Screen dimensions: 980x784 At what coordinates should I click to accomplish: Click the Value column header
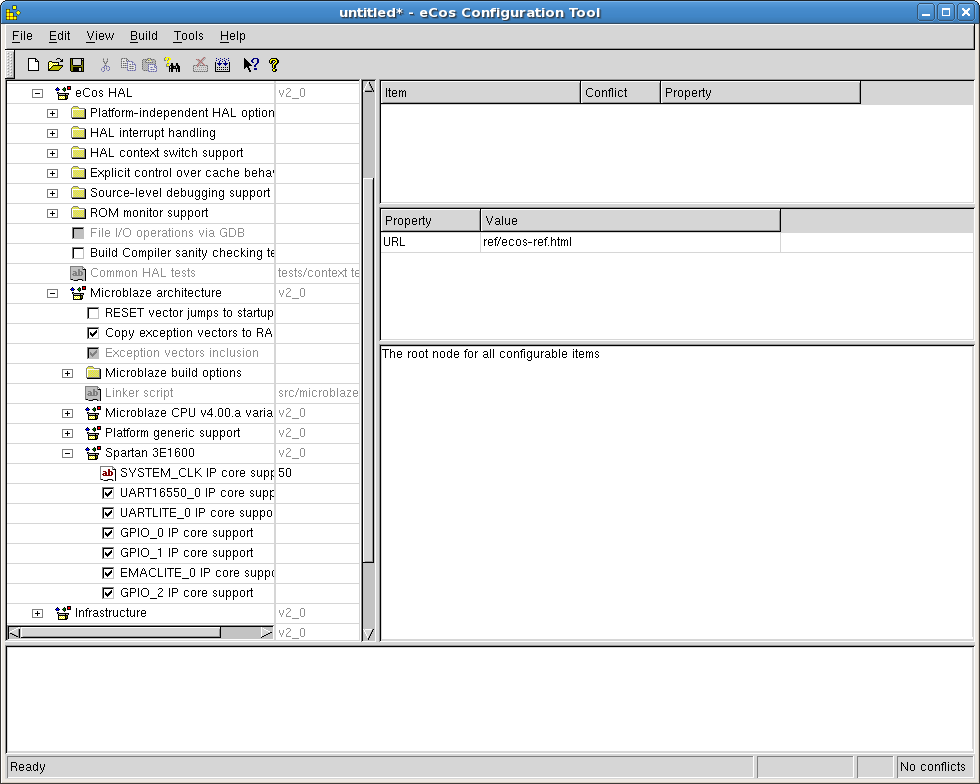click(x=630, y=220)
